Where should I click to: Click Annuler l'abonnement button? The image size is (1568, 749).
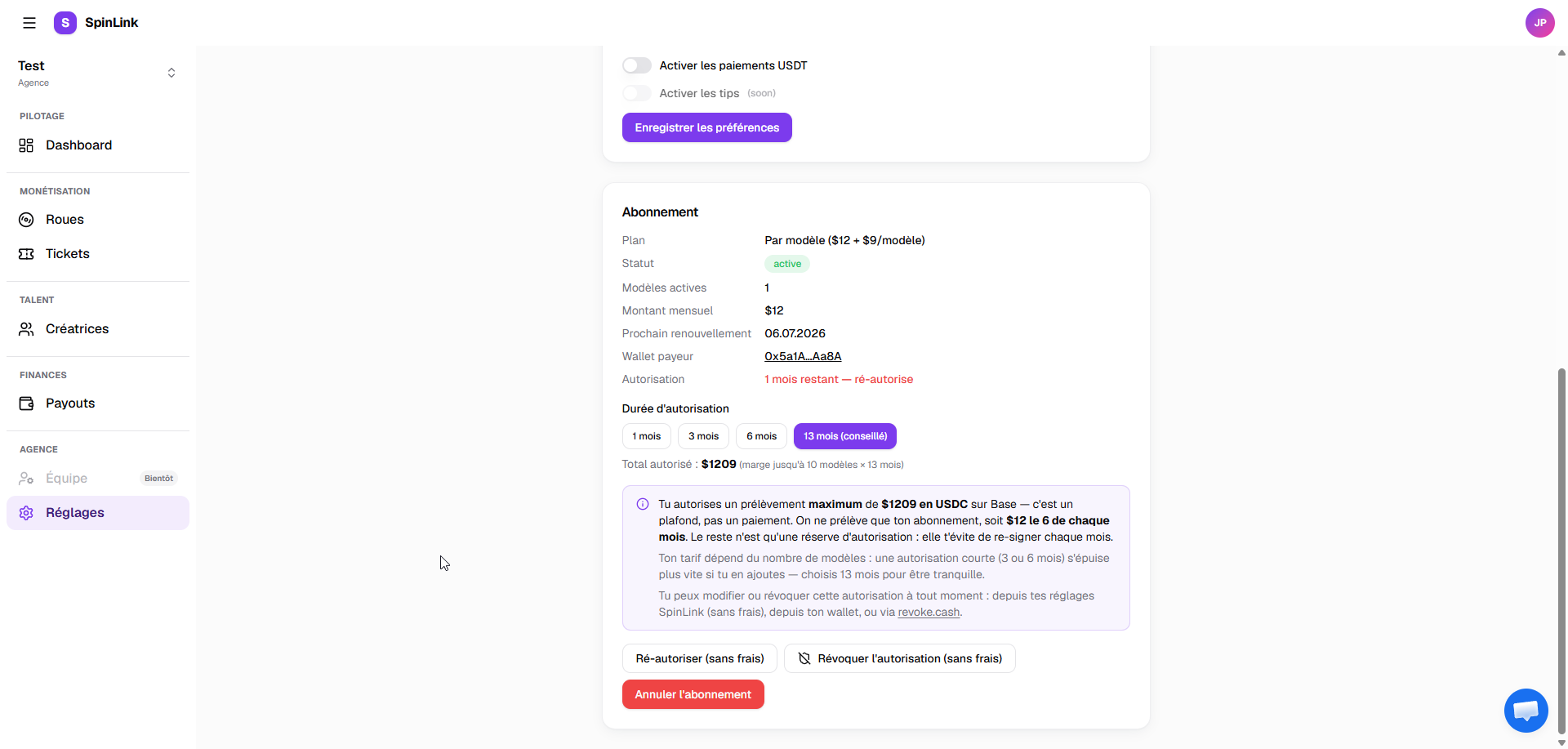tap(693, 694)
